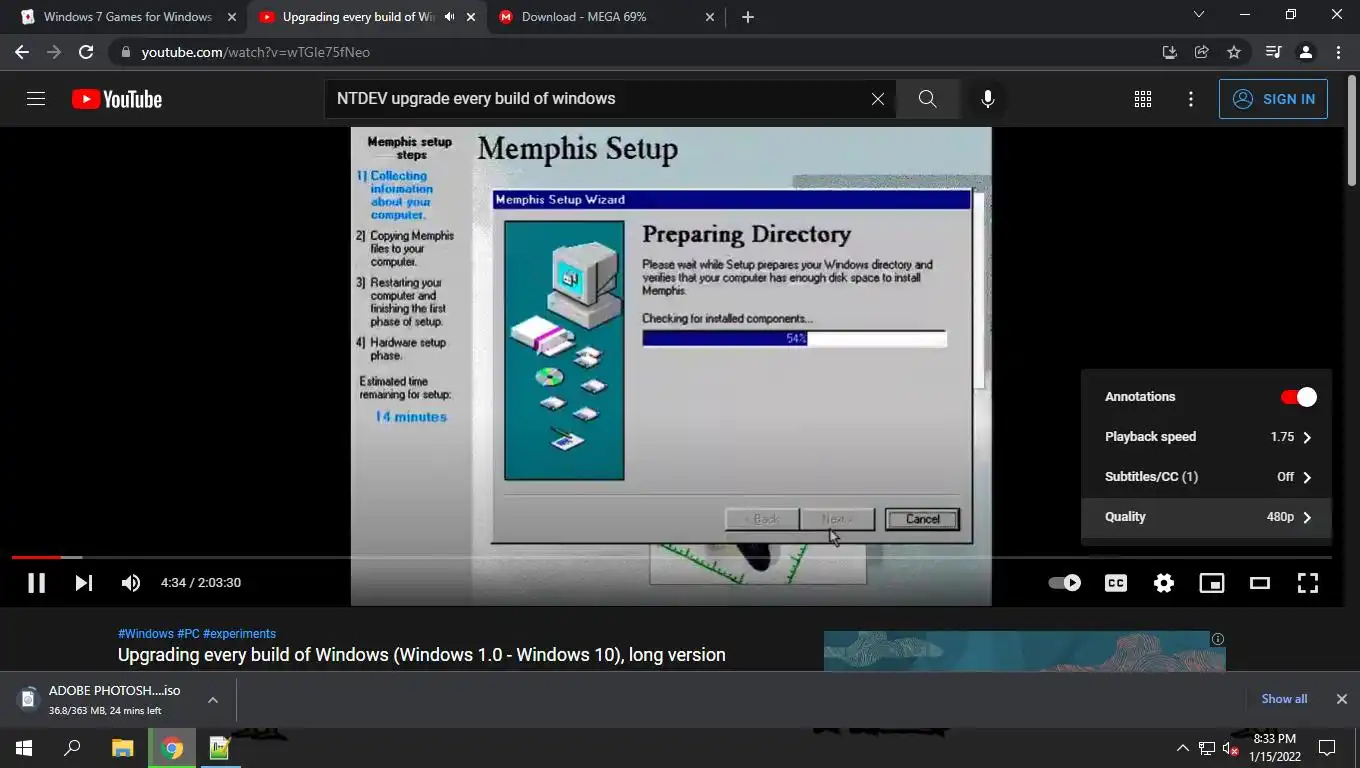Image resolution: width=1360 pixels, height=768 pixels.
Task: Pause the video
Action: (x=36, y=582)
